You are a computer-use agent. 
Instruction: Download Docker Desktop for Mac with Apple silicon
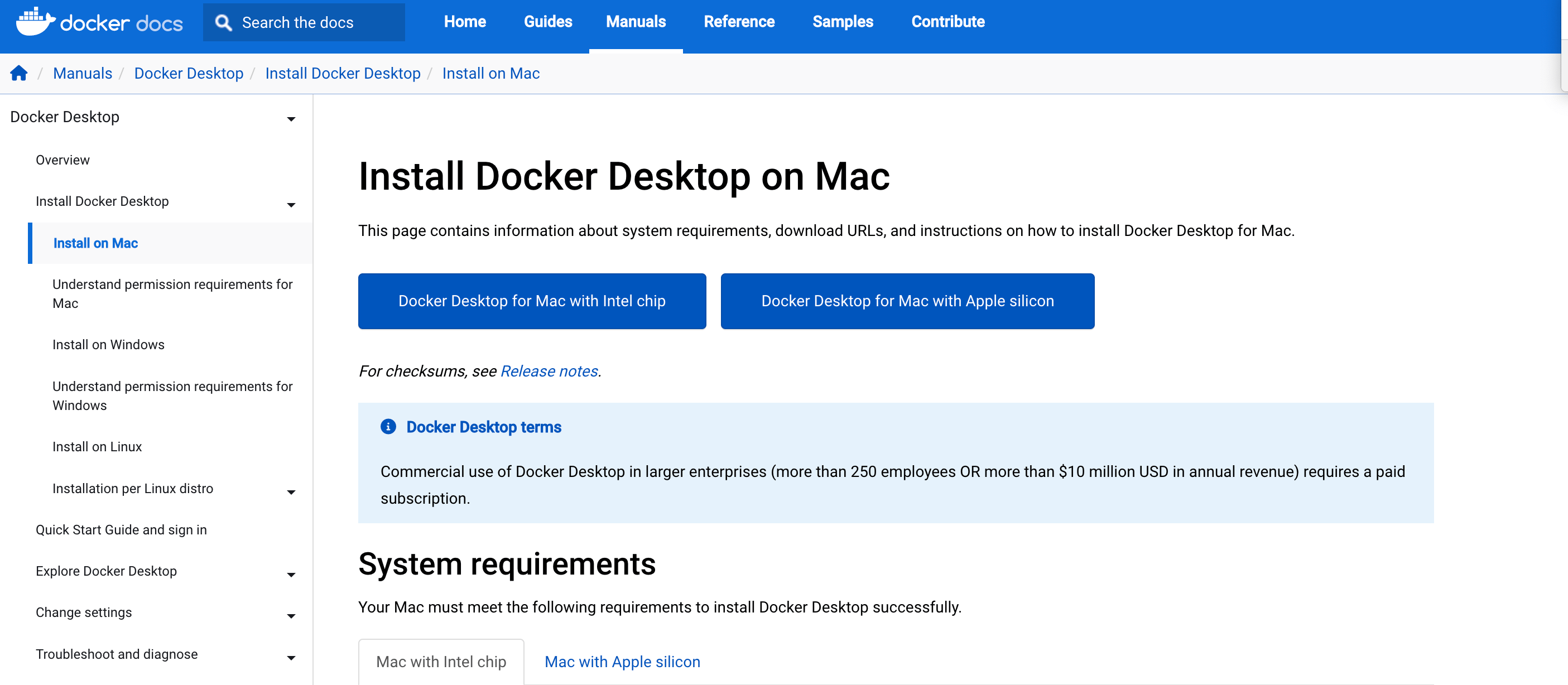(x=907, y=301)
